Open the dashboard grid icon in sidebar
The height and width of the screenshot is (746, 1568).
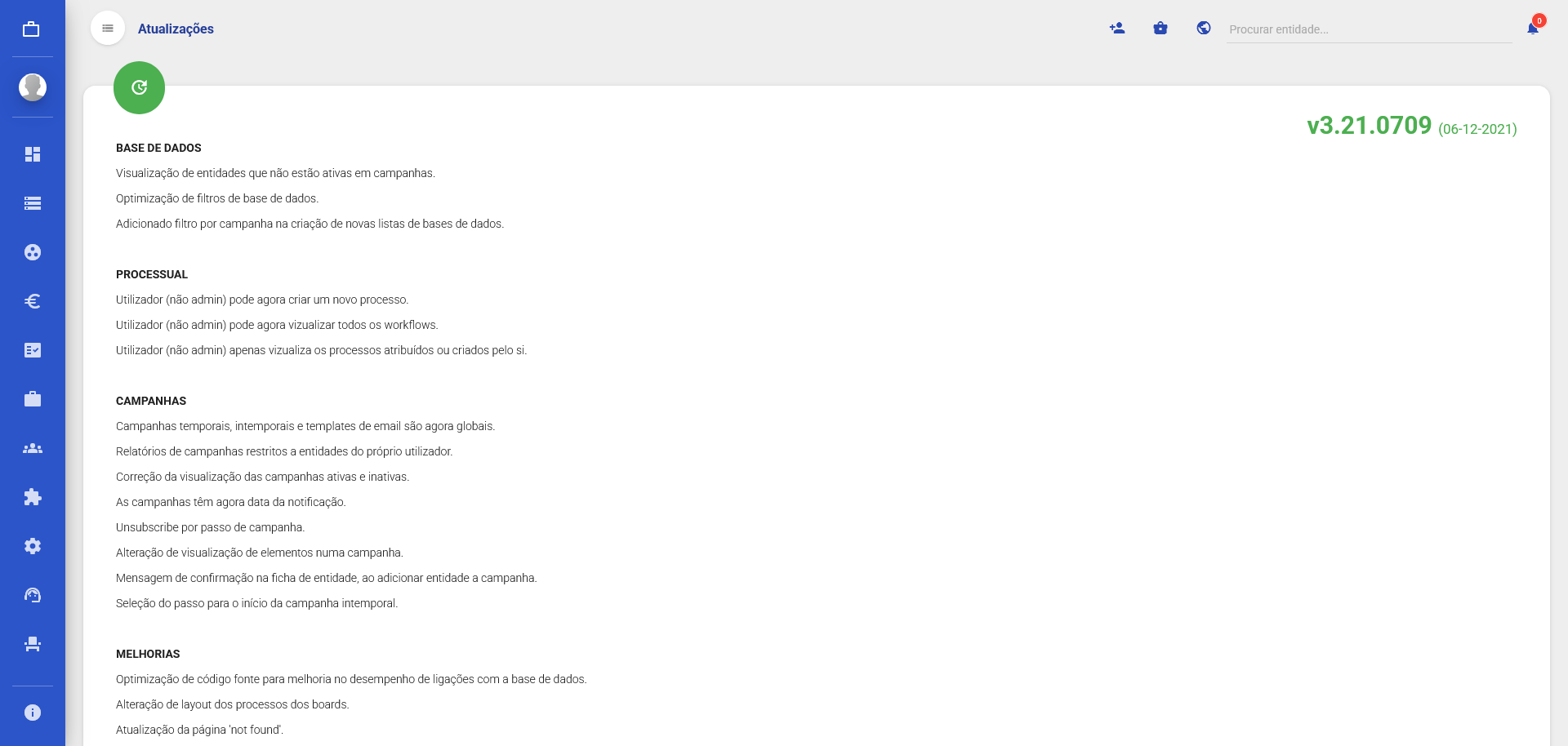[33, 154]
